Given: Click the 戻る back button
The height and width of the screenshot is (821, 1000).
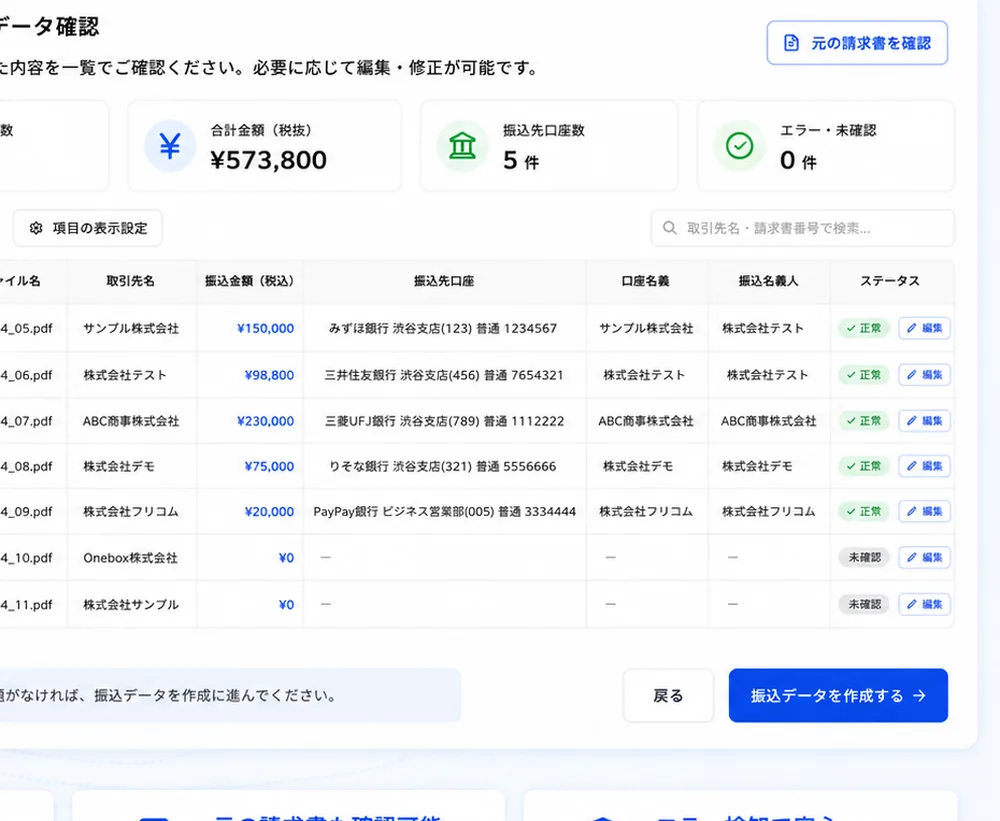Looking at the screenshot, I should coord(668,695).
